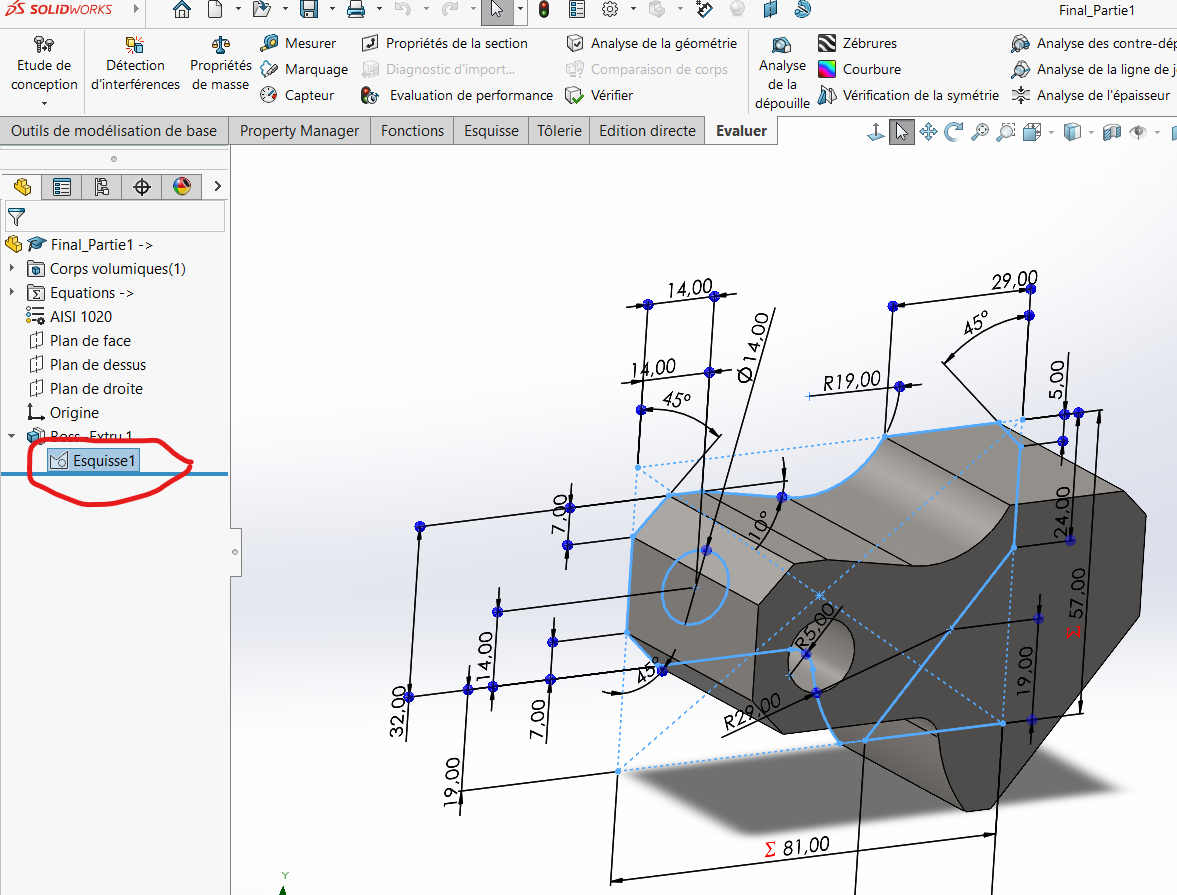Open the Marquage tool

coord(304,69)
